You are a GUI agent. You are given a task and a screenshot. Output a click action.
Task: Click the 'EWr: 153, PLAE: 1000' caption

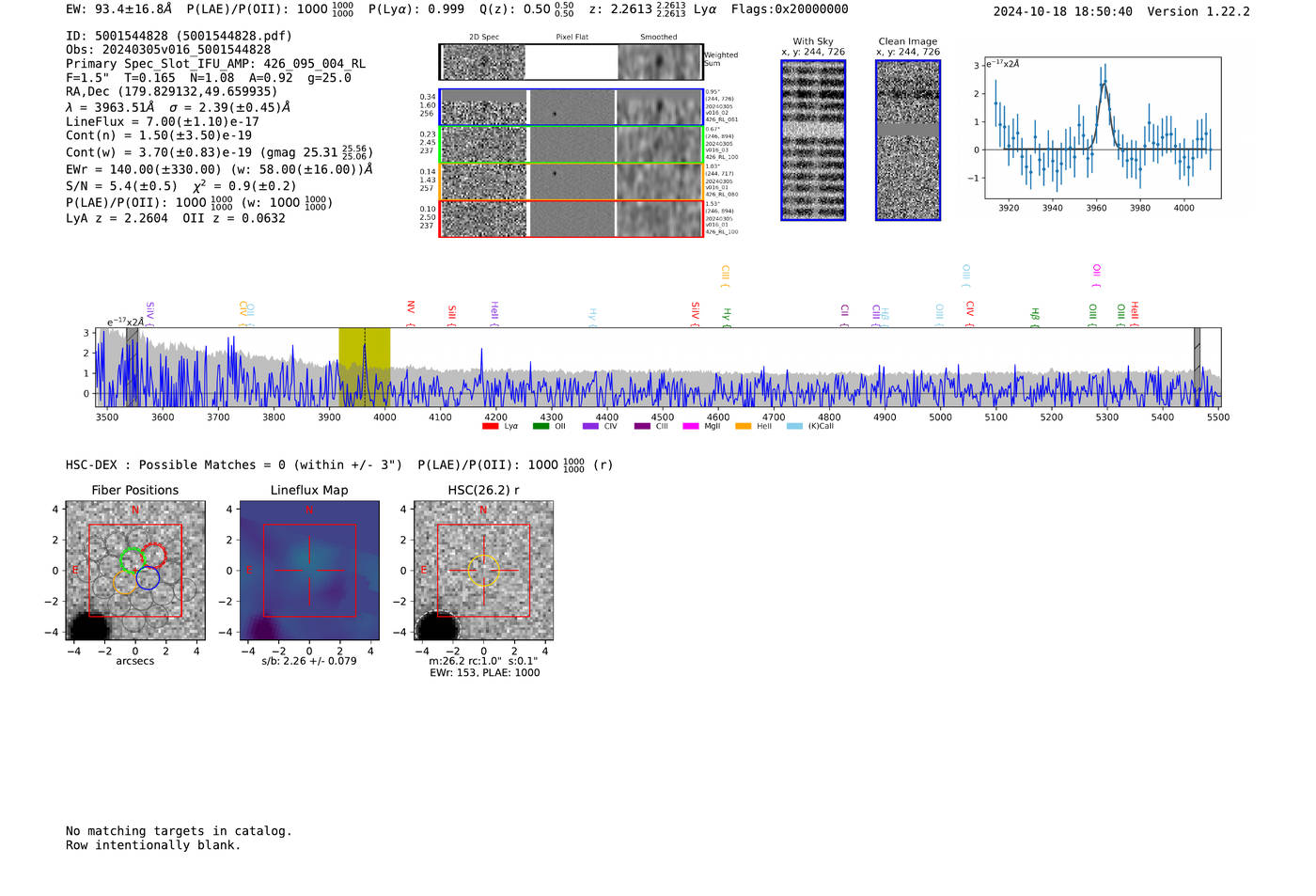485,673
